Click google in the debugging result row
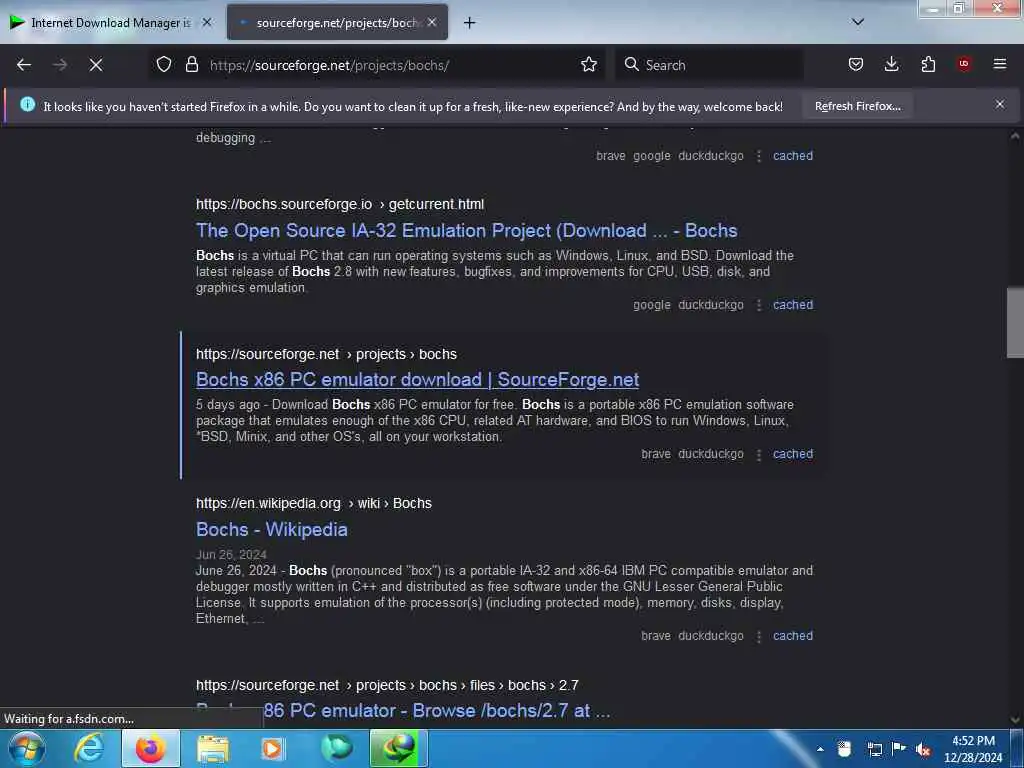This screenshot has height=768, width=1024. [652, 155]
